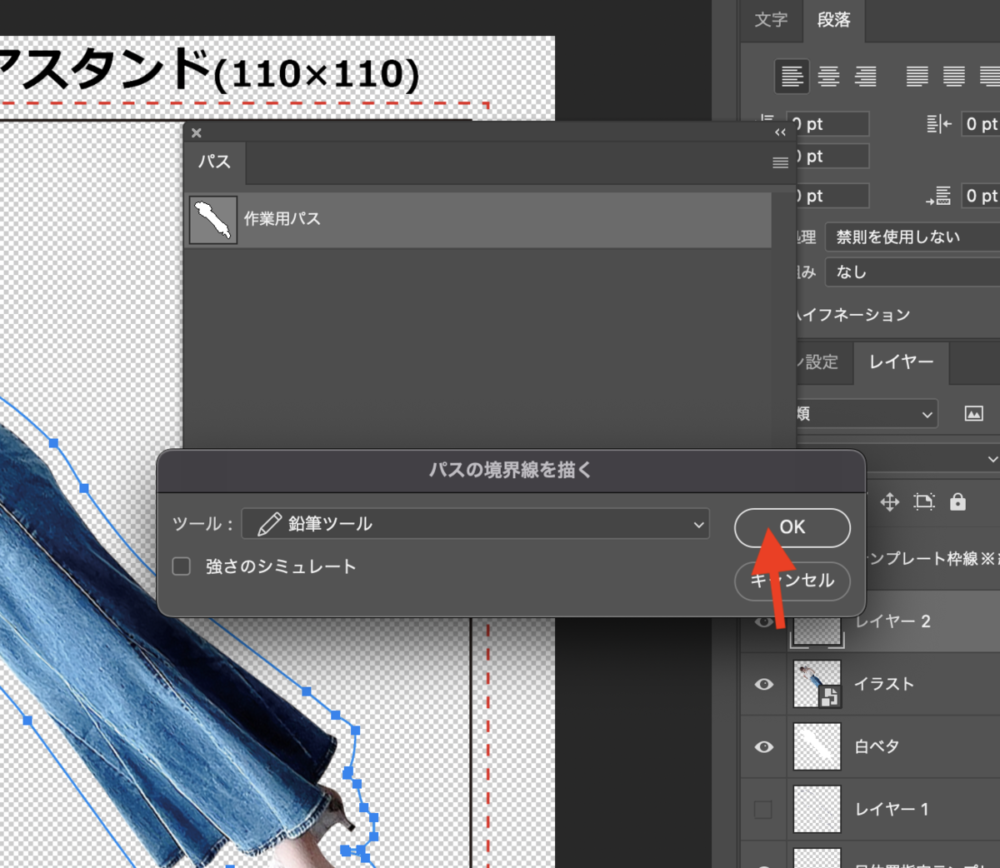
Task: Hide the 白ベタ layer via eye icon
Action: tap(765, 746)
